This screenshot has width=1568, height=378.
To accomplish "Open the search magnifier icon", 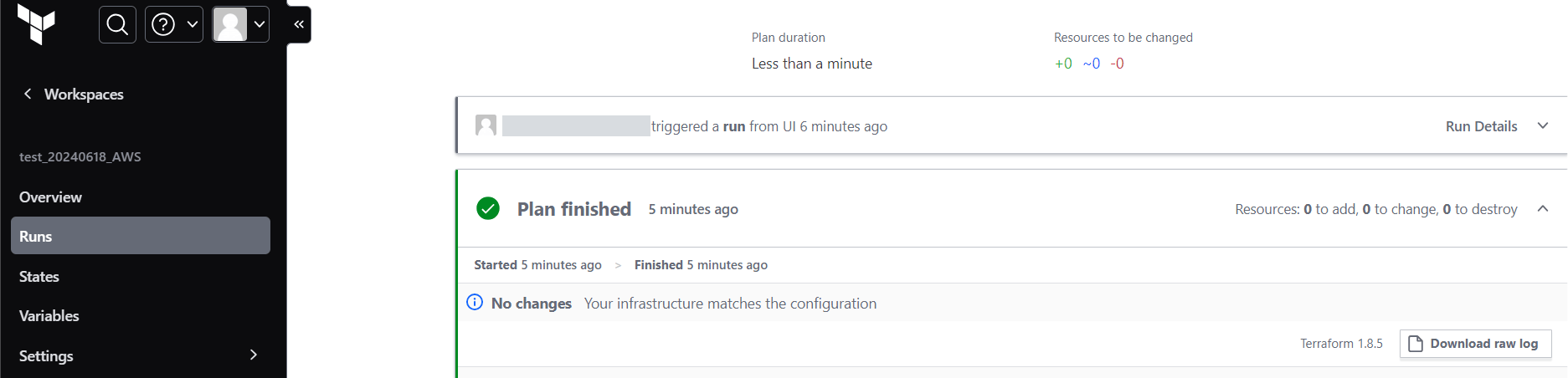I will (117, 24).
